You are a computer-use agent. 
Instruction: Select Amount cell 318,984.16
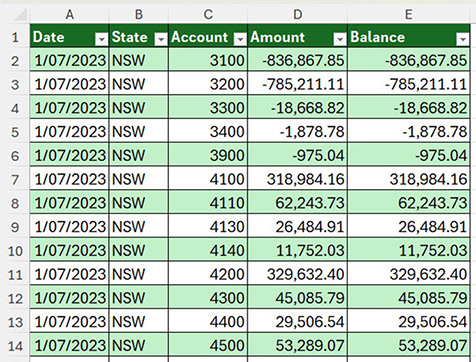pyautogui.click(x=297, y=179)
